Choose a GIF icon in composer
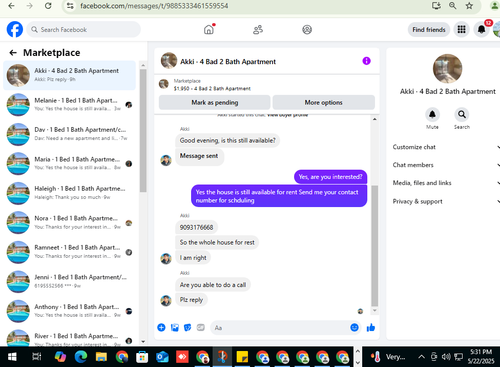Image resolution: width=500 pixels, height=367 pixels. pos(201,328)
